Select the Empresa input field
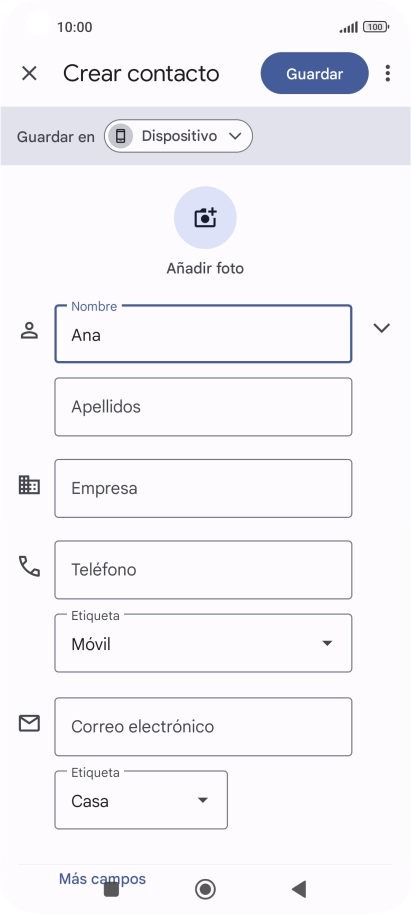 pos(203,488)
